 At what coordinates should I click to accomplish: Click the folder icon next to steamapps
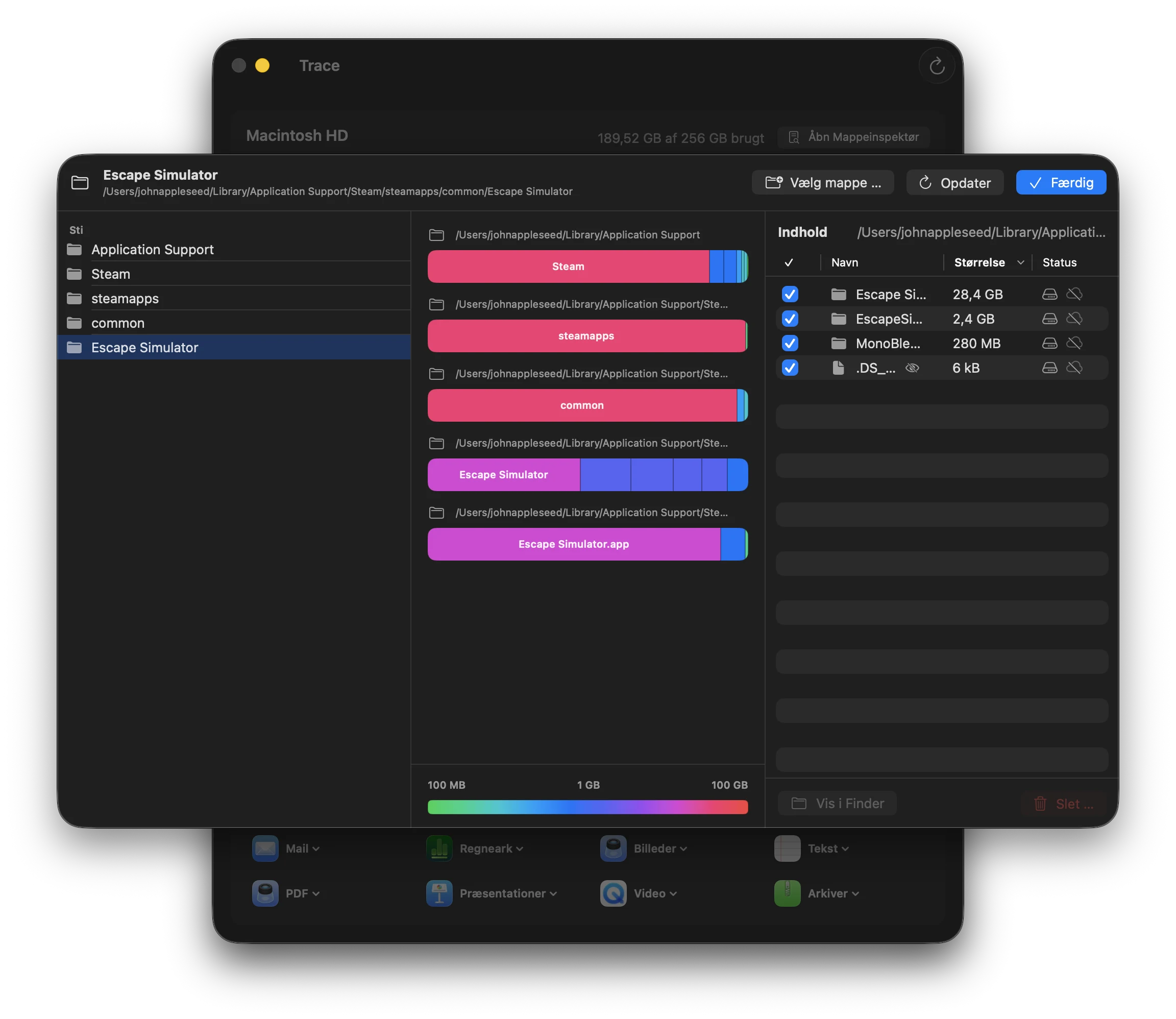tap(75, 299)
